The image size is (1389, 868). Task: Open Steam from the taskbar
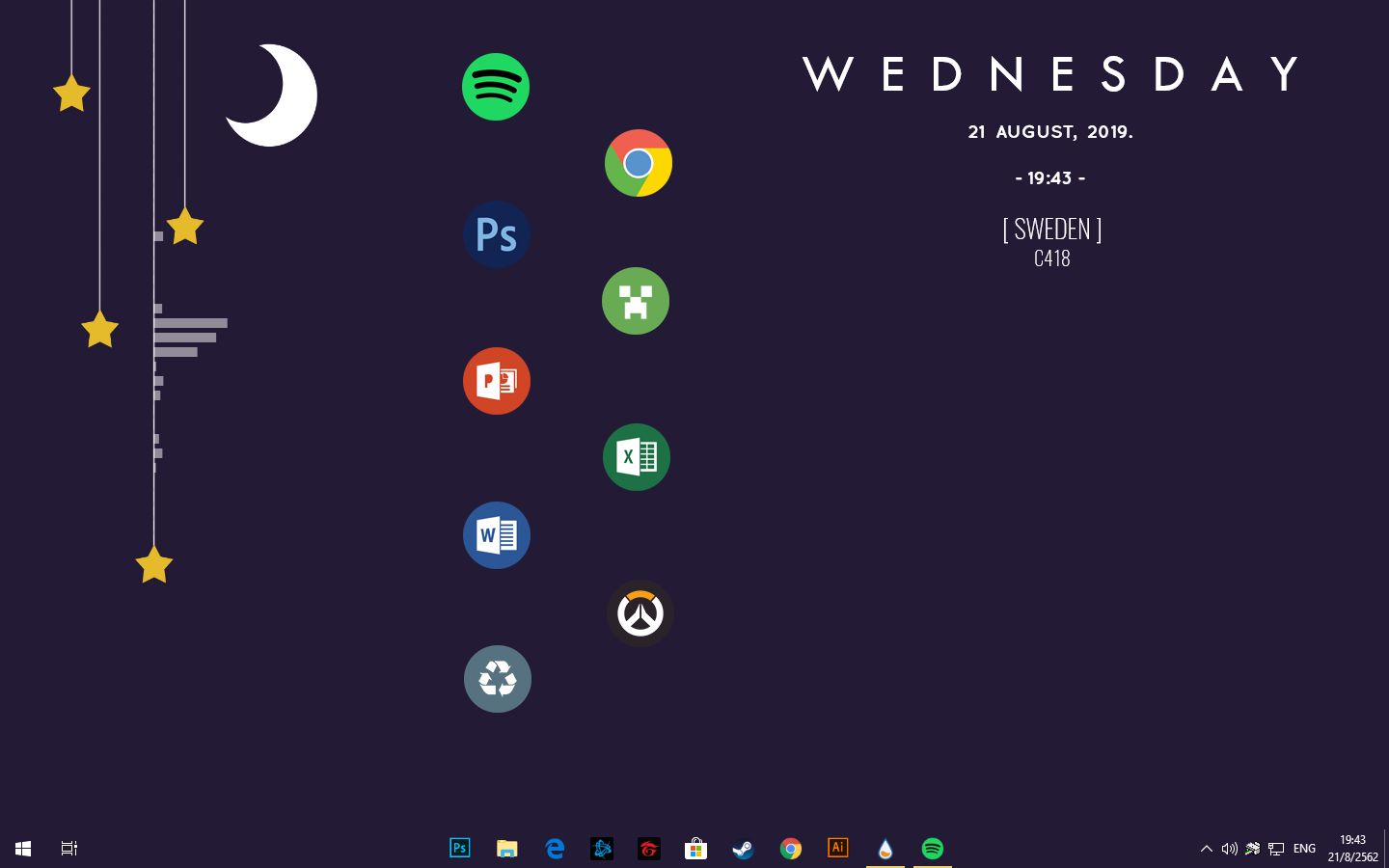coord(743,849)
